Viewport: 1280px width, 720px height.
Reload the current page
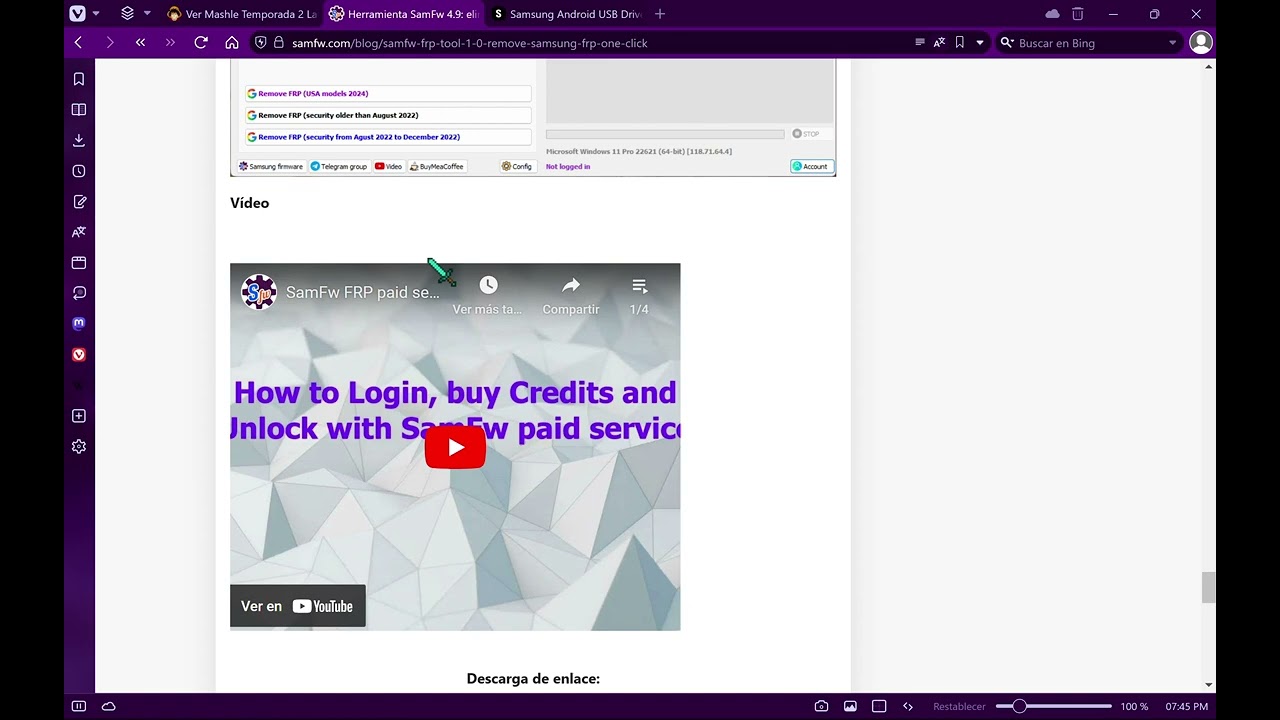(201, 43)
